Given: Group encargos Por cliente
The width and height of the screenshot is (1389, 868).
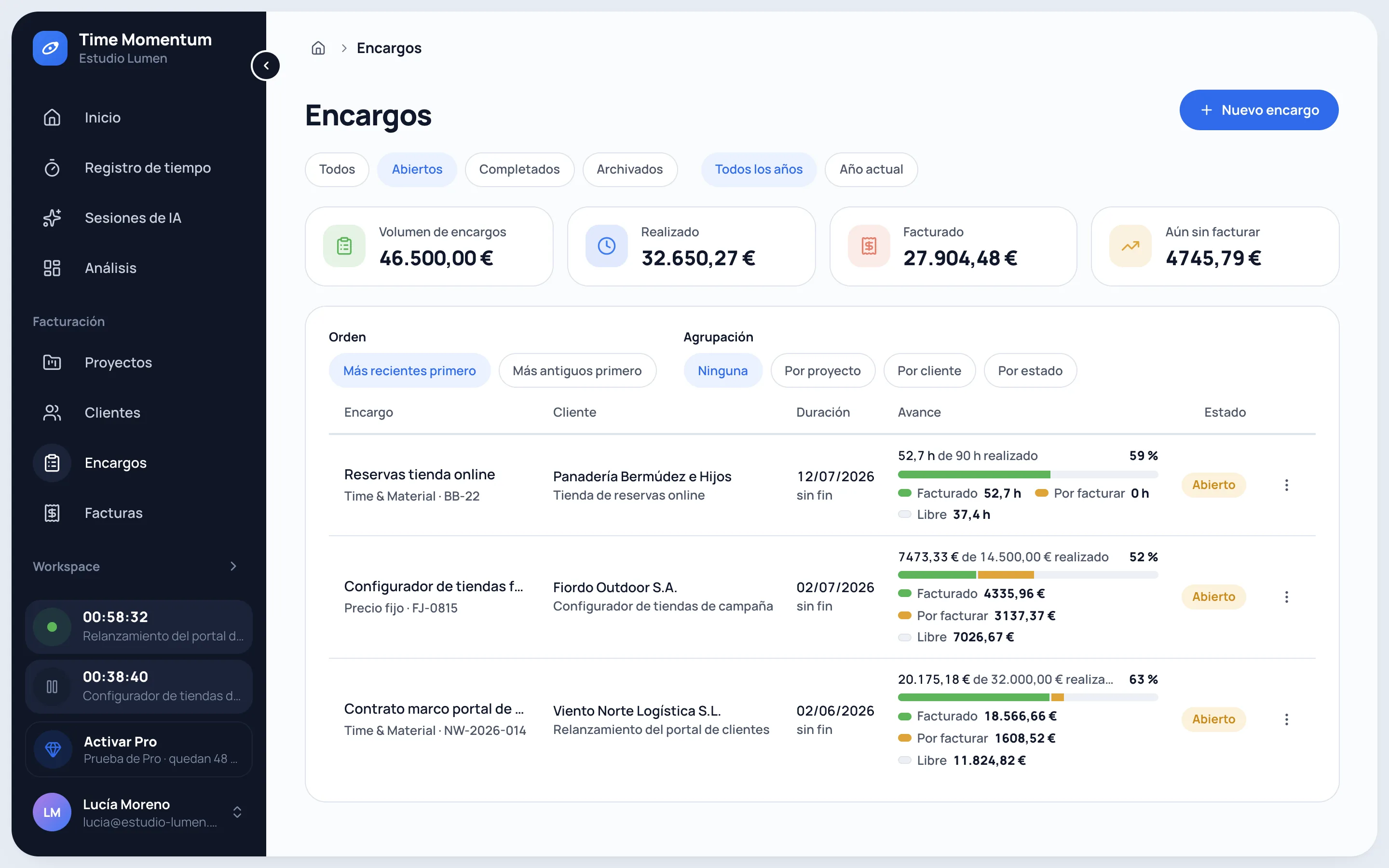Looking at the screenshot, I should click(x=930, y=371).
